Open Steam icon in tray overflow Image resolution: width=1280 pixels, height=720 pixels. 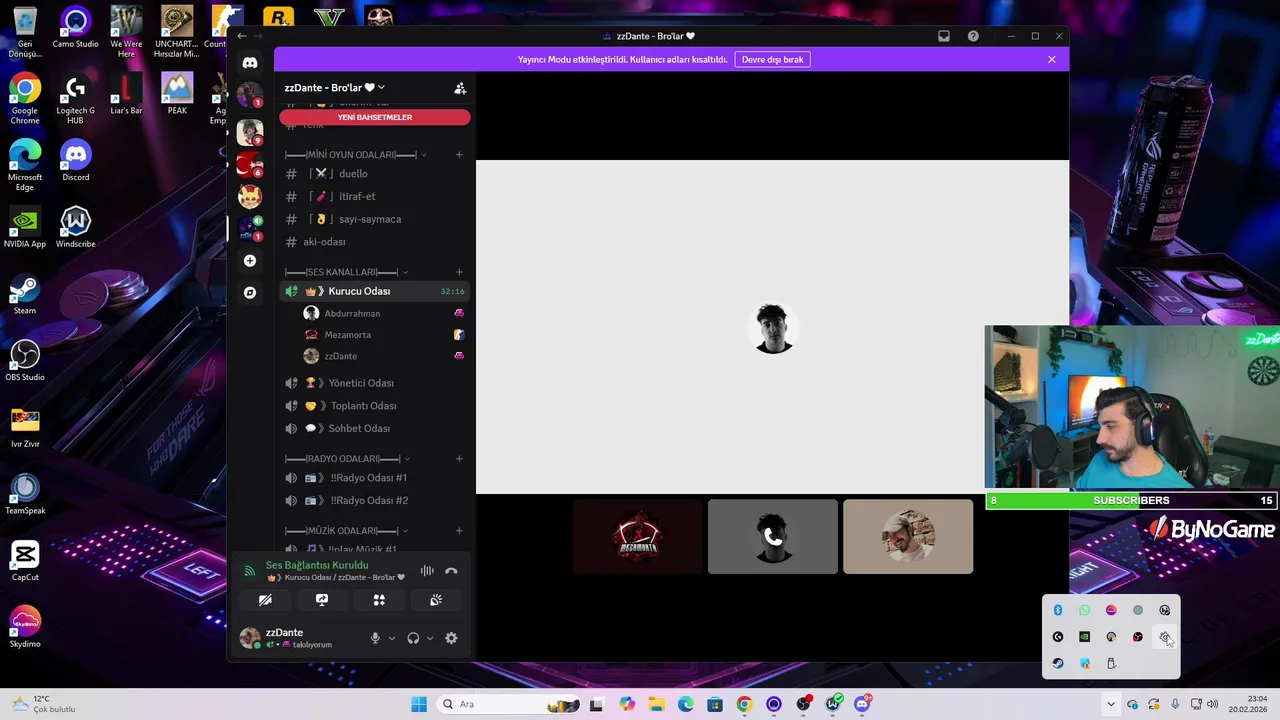(x=1058, y=663)
